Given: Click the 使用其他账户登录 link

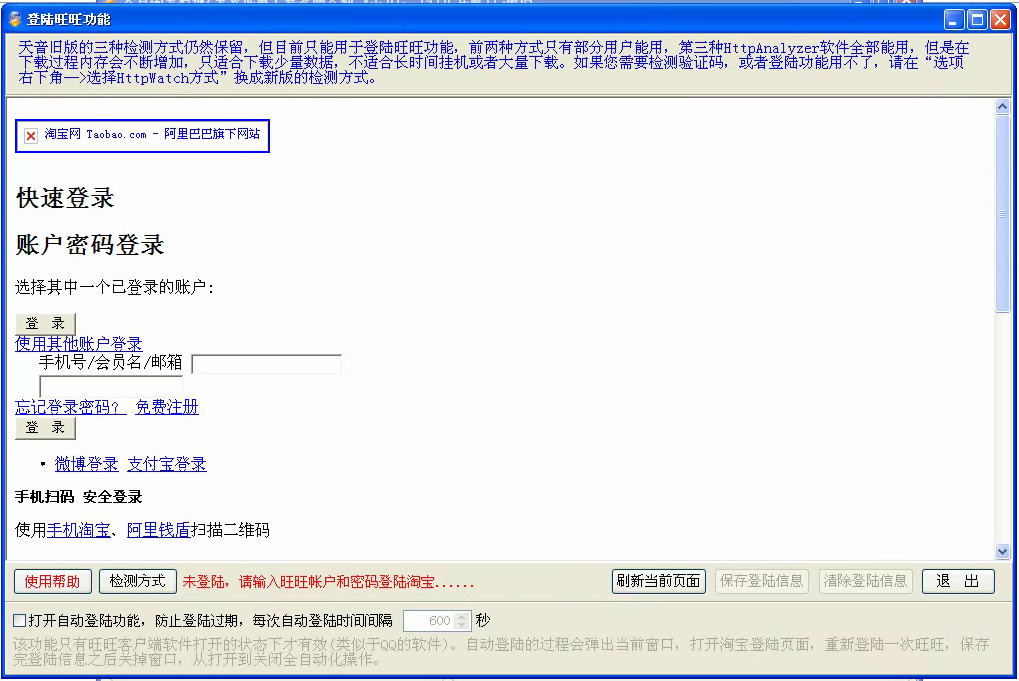Looking at the screenshot, I should 79,344.
